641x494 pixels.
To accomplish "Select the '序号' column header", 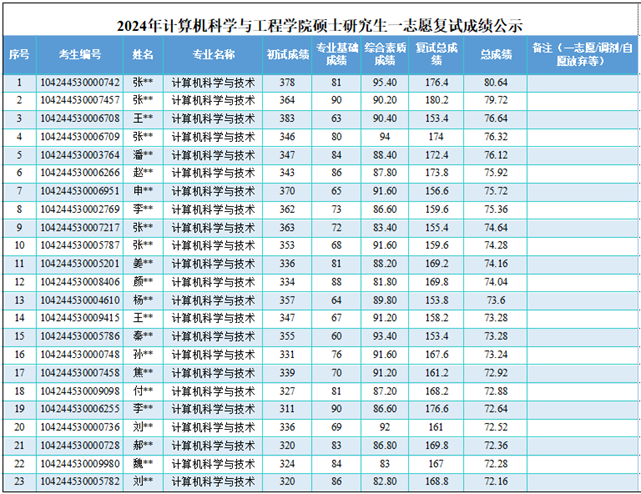I will pos(18,54).
